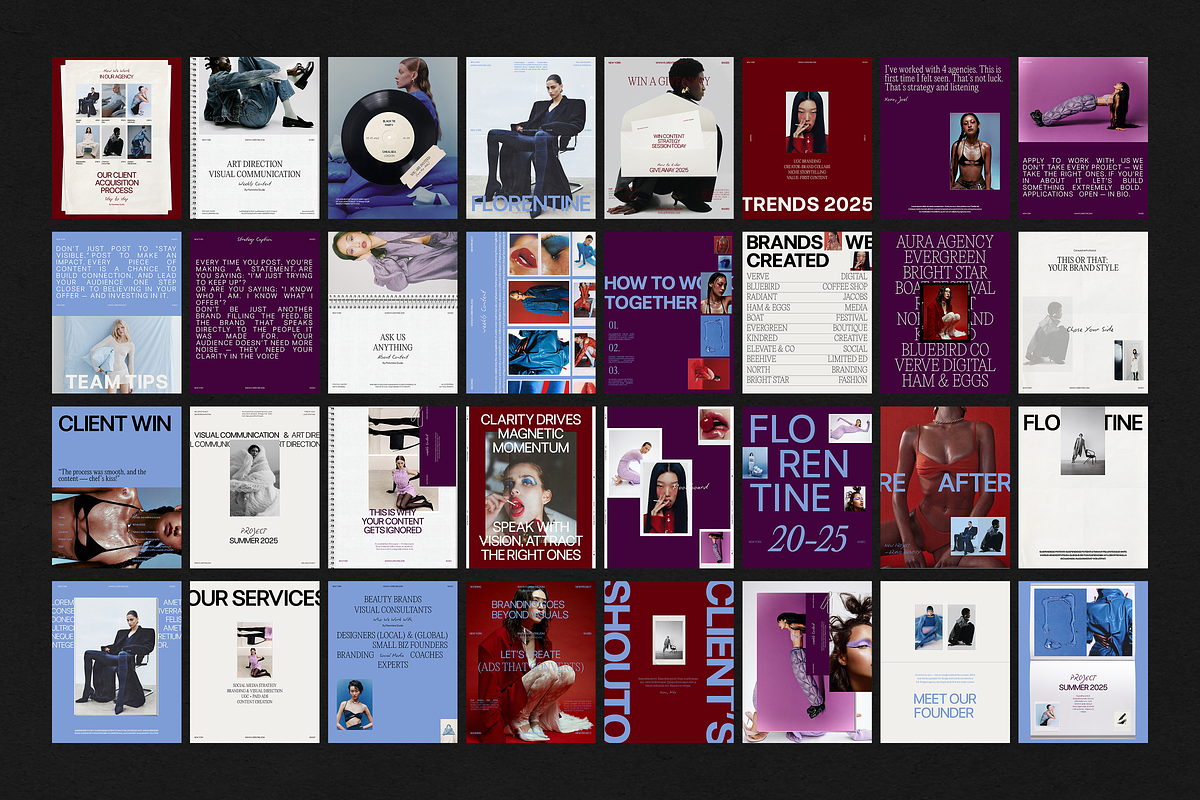
Task: Open the blue Lorem ipsum seated woman template
Action: pos(117,663)
